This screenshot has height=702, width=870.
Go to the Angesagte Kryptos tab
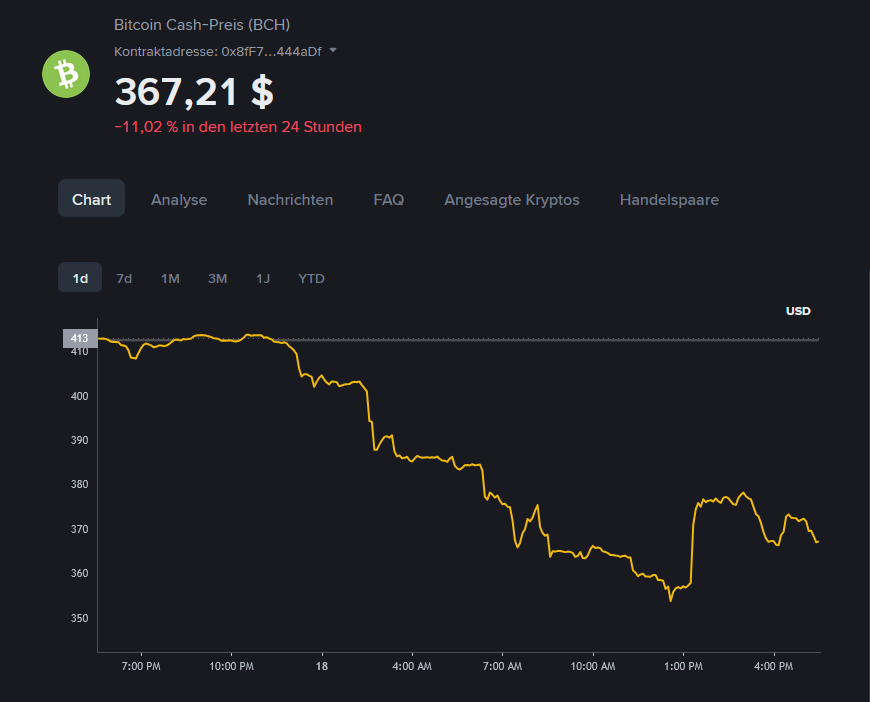512,200
